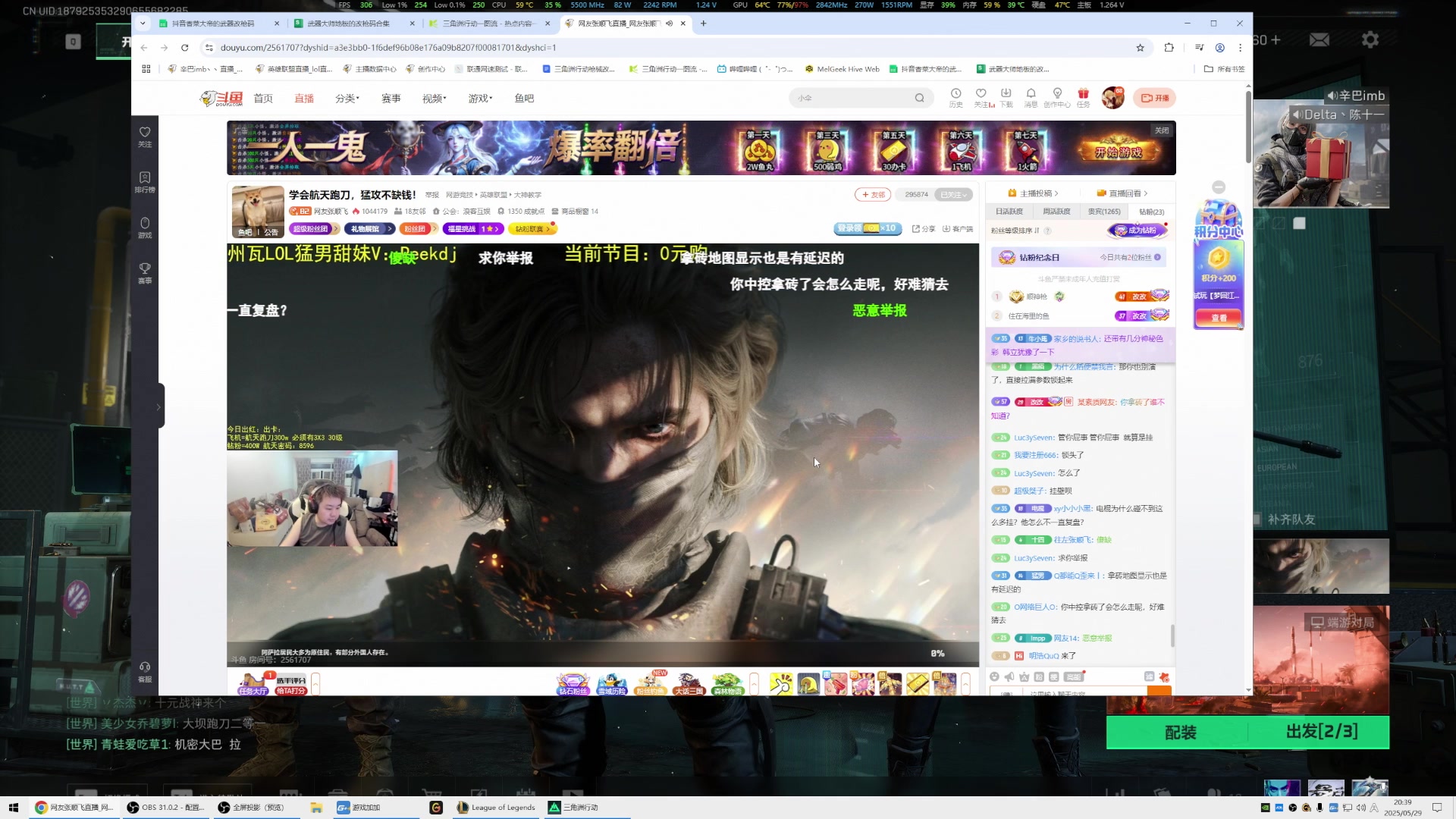Open the 赛事 navigation tab
The height and width of the screenshot is (819, 1456).
(x=391, y=98)
